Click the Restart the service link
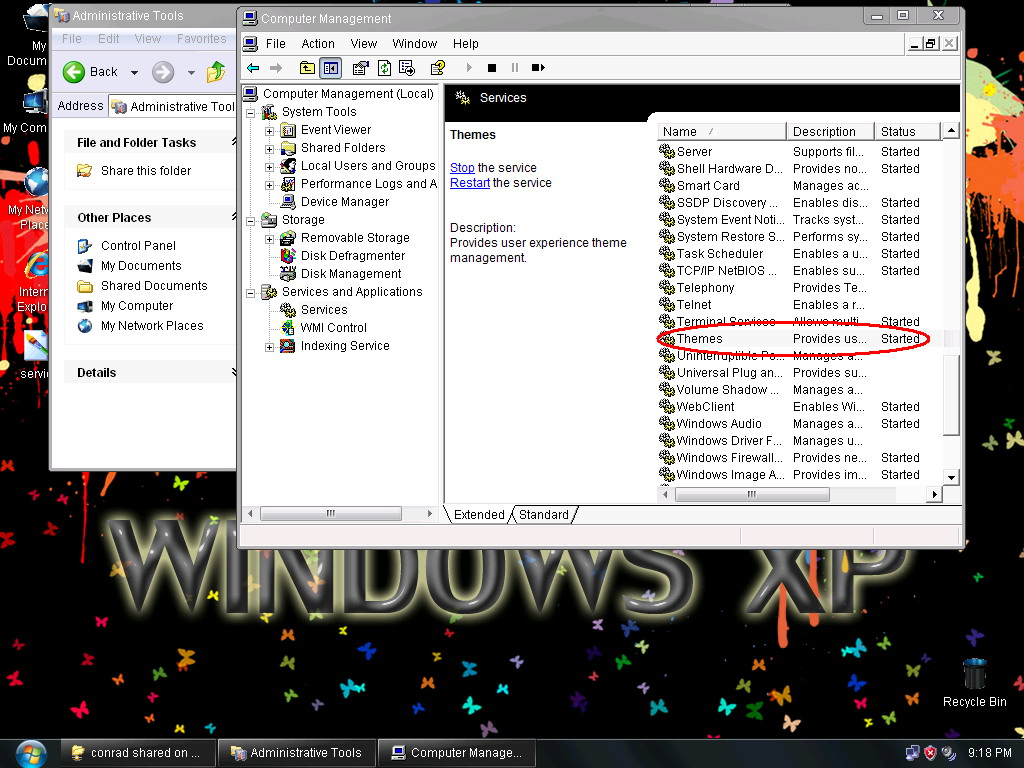This screenshot has width=1024, height=768. (x=470, y=183)
